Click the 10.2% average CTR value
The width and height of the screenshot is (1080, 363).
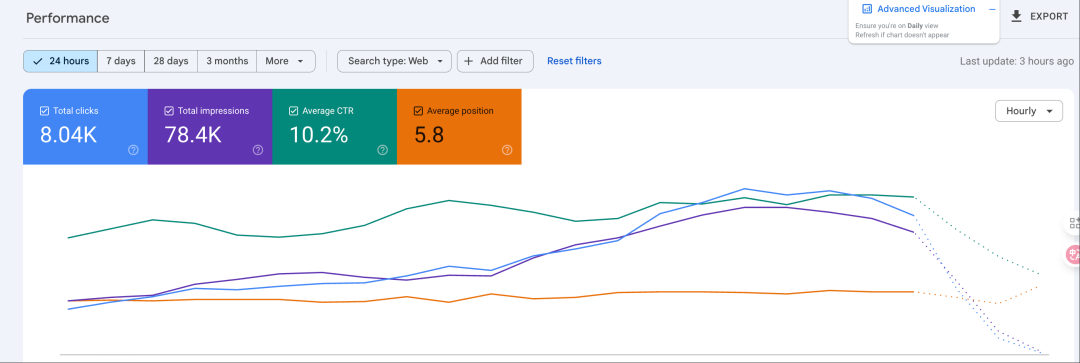click(318, 135)
